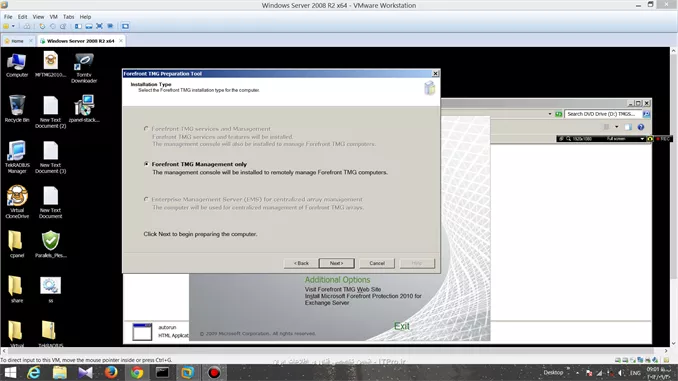Open the VM menu
The image size is (678, 381).
[x=54, y=17]
